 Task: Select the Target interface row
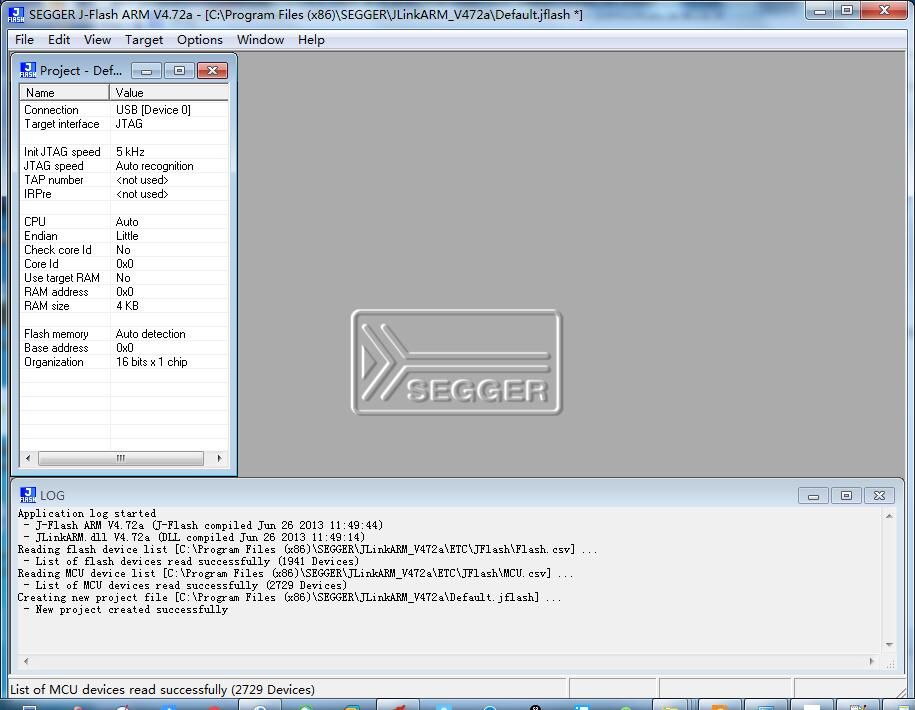(x=124, y=124)
